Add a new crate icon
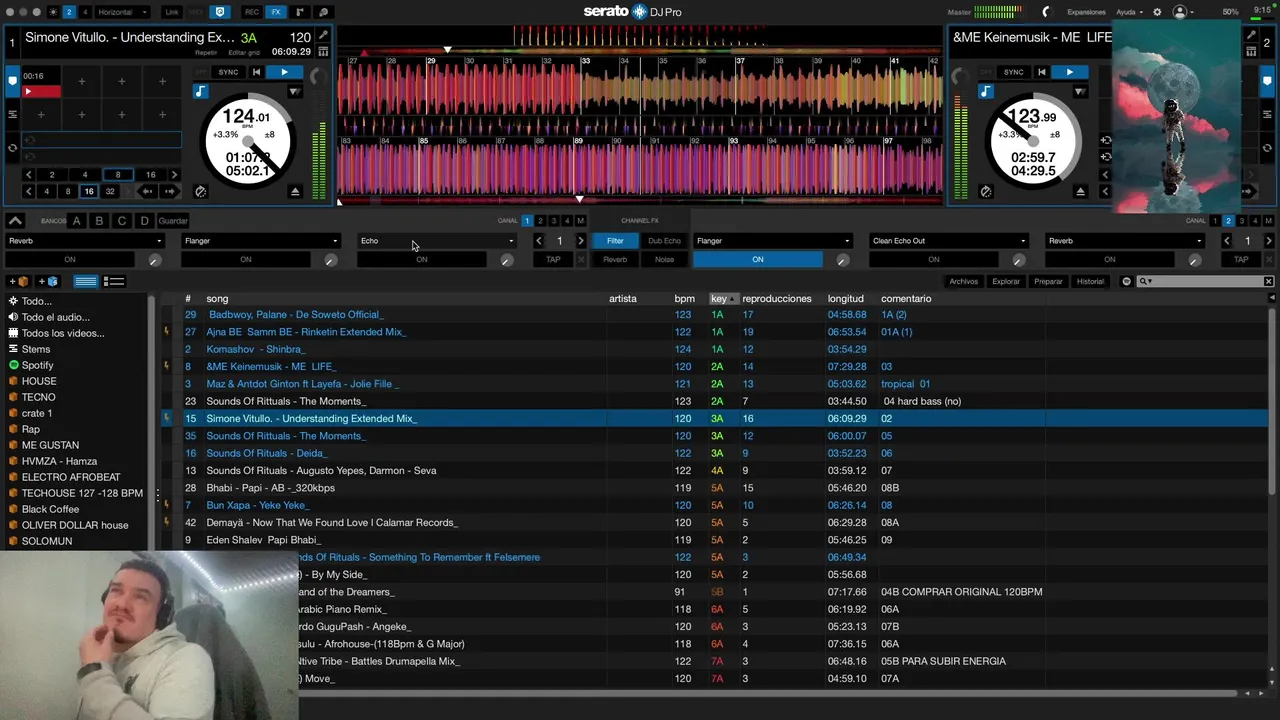This screenshot has width=1280, height=720. point(20,281)
